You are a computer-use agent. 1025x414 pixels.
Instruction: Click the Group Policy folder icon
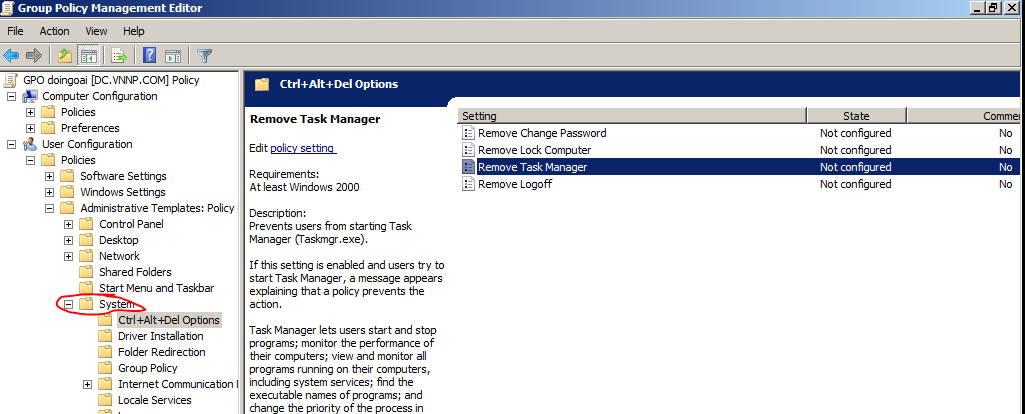coord(105,368)
